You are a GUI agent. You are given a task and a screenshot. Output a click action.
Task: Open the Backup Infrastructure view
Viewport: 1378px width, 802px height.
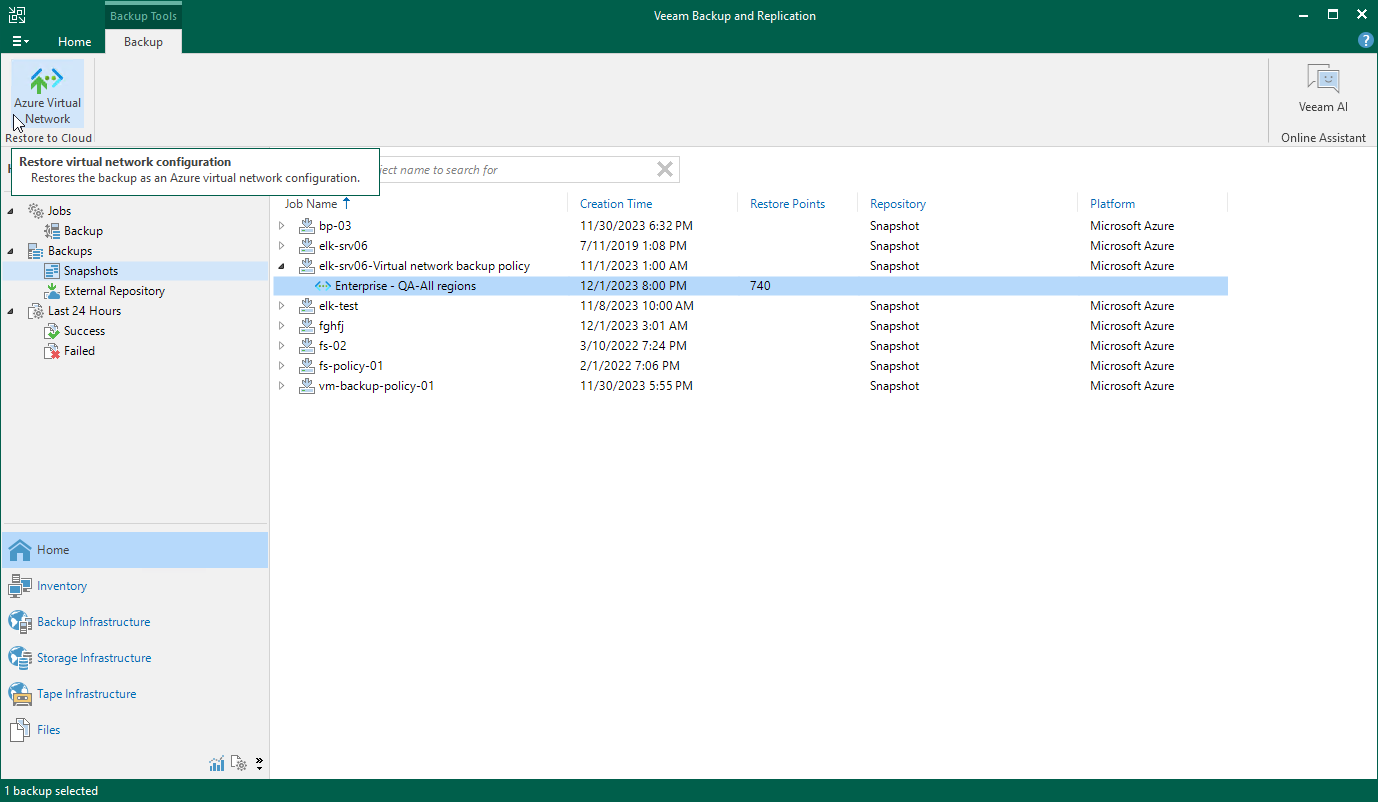pos(134,622)
